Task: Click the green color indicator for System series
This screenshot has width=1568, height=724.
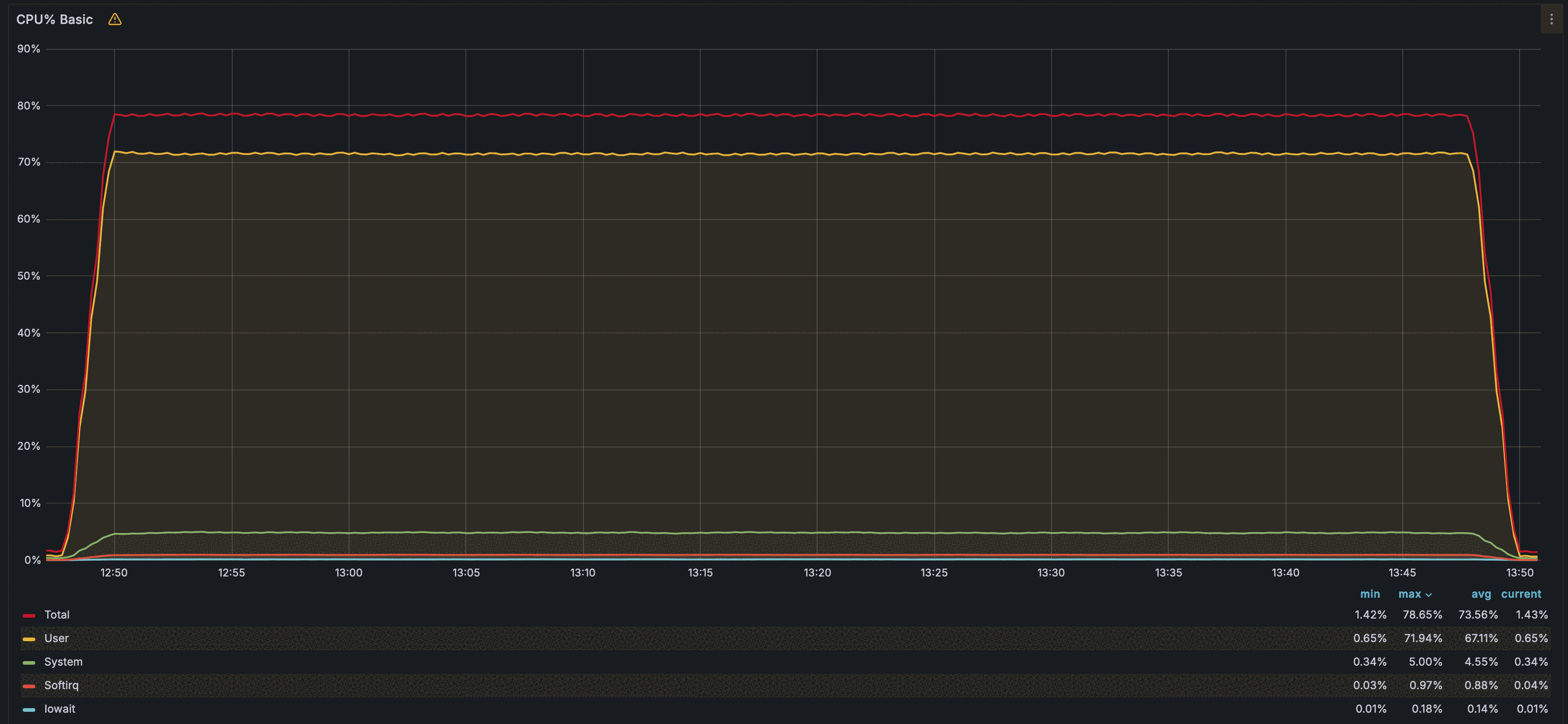Action: point(29,662)
